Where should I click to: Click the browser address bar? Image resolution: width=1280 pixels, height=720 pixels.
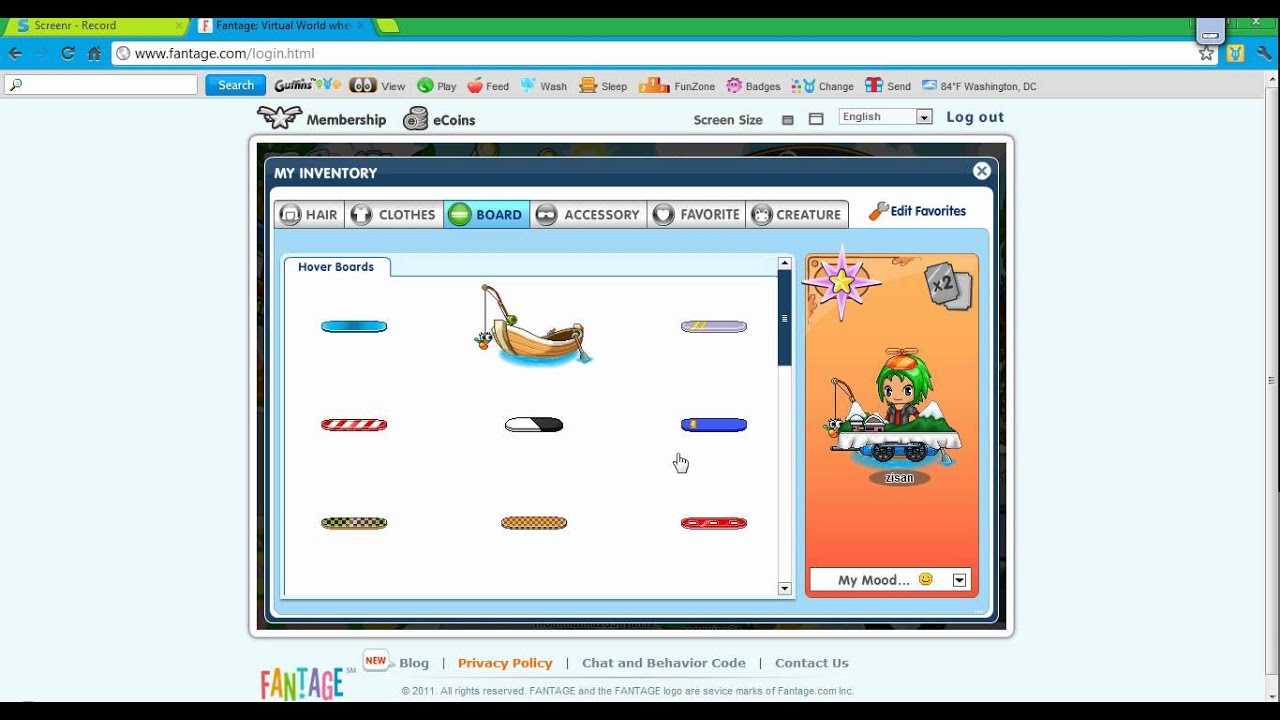(655, 53)
